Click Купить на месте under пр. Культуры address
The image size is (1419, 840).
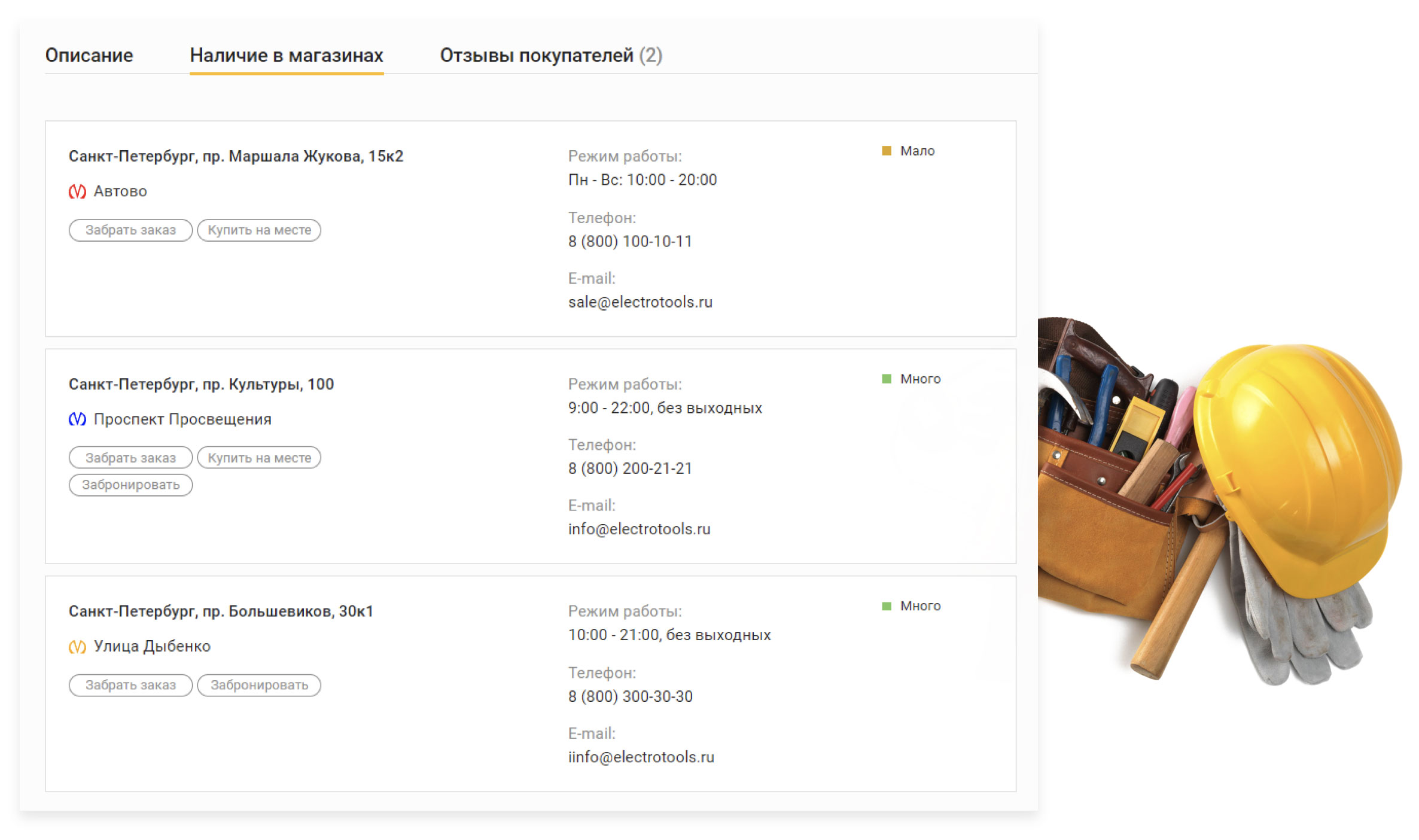tap(259, 458)
